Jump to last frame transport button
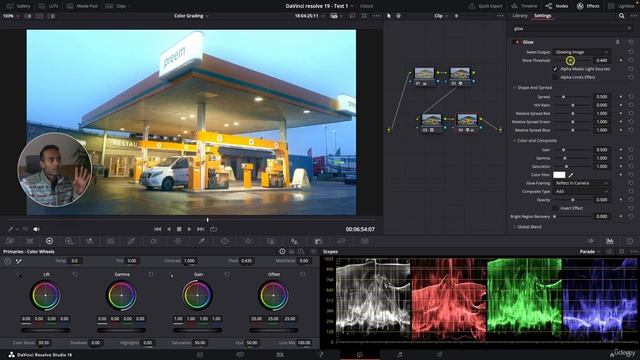The image size is (640, 360). click(200, 229)
